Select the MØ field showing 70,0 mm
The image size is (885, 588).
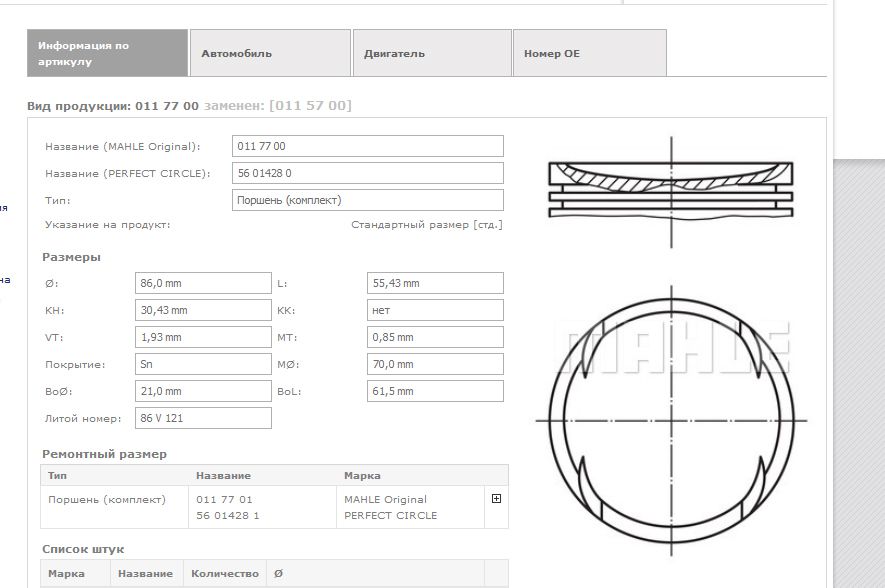coord(435,365)
